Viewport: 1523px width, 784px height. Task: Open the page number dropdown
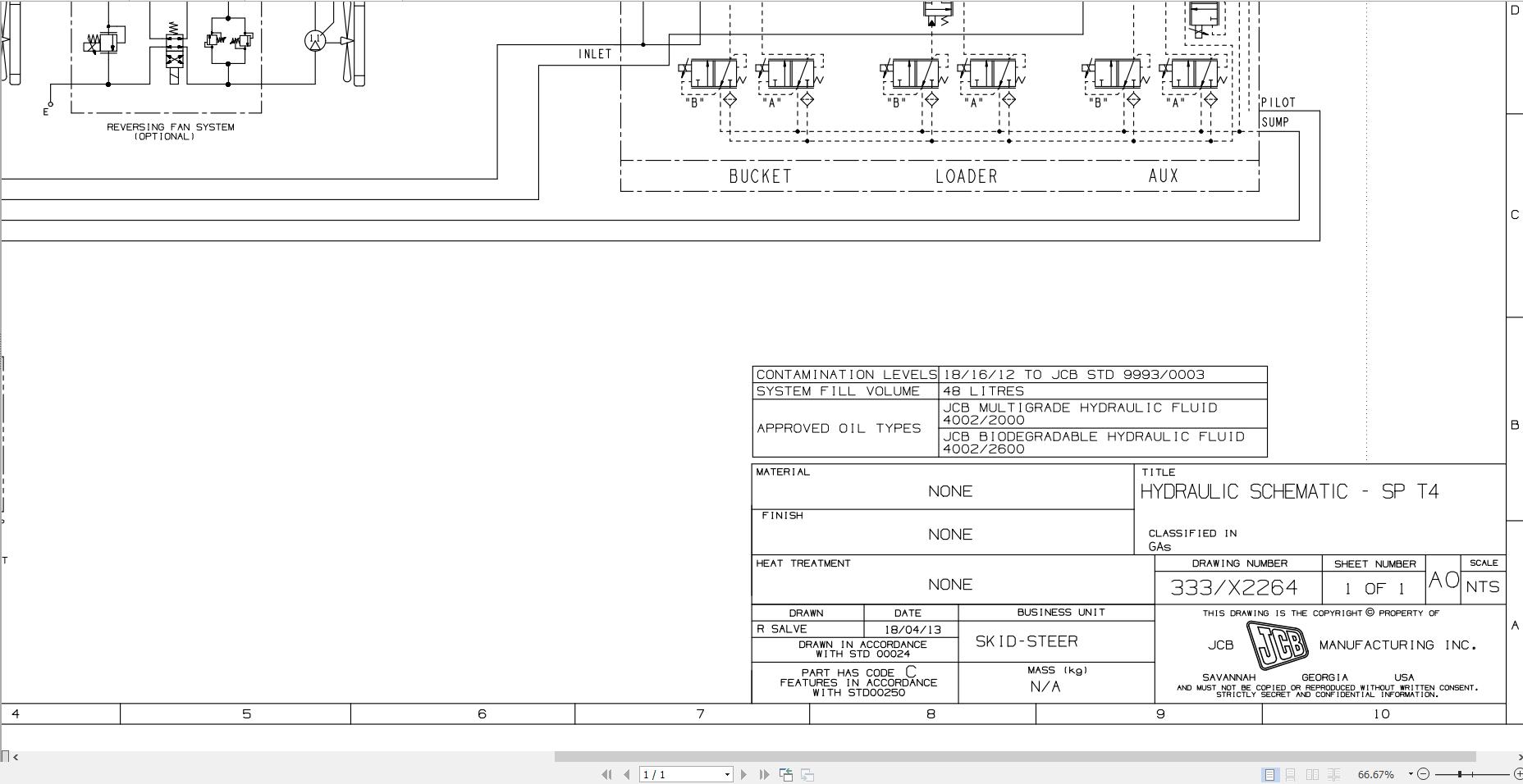[x=727, y=774]
